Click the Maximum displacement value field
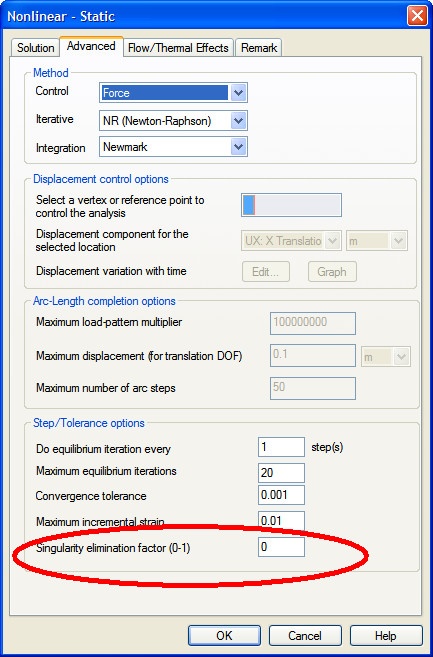 313,356
